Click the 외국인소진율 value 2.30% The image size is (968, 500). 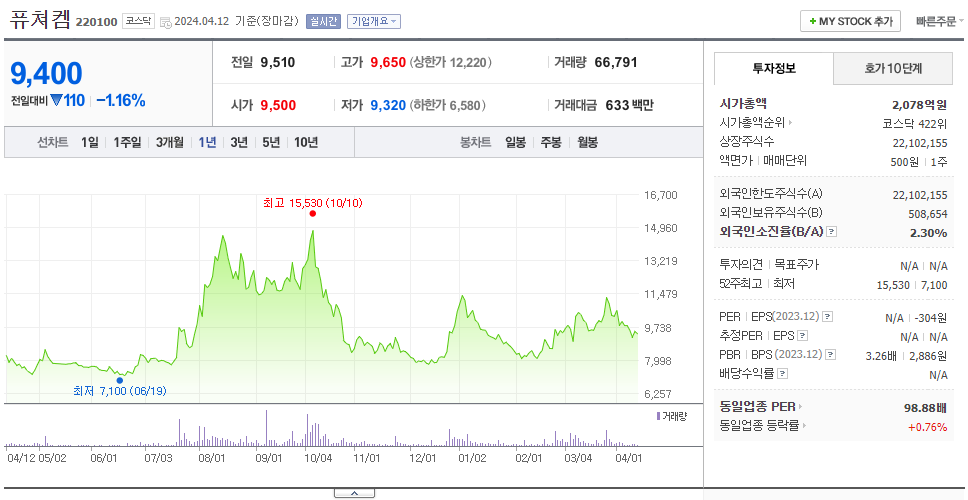click(928, 233)
